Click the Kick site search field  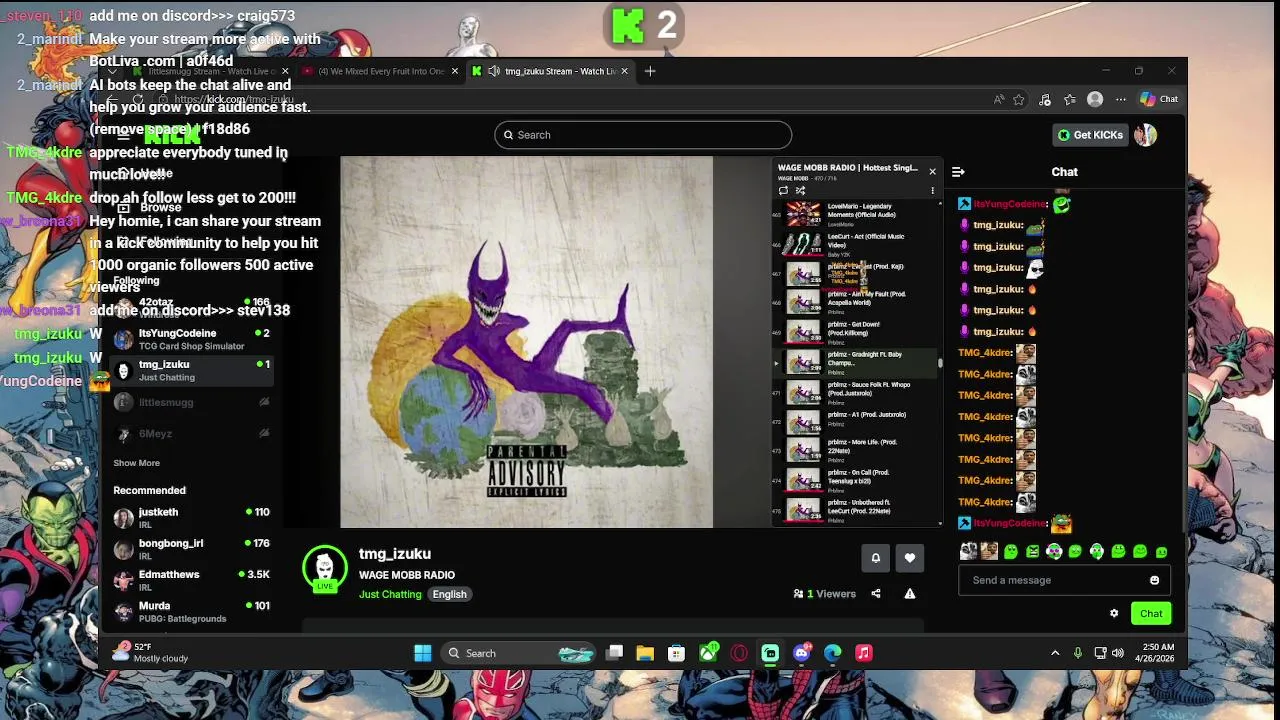point(643,135)
